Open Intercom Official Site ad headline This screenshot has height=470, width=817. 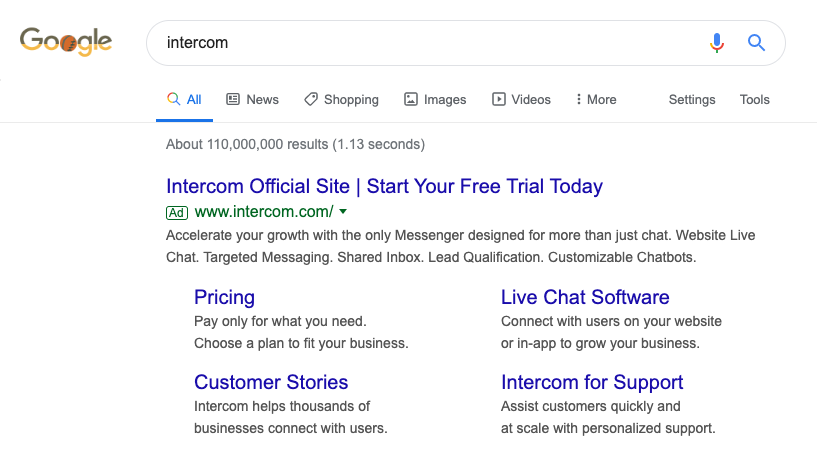point(384,186)
